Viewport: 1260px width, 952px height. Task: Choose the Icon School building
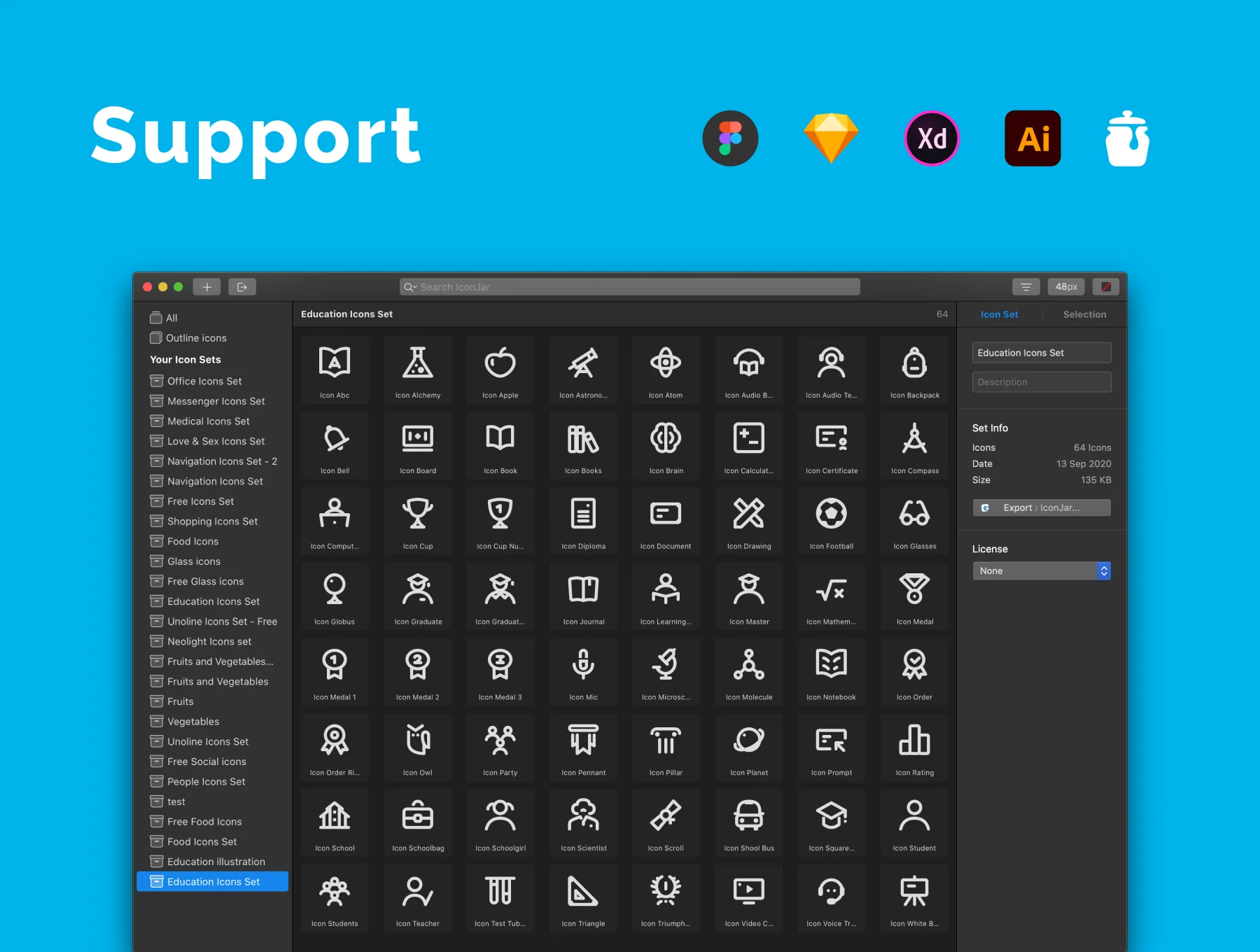[x=335, y=822]
